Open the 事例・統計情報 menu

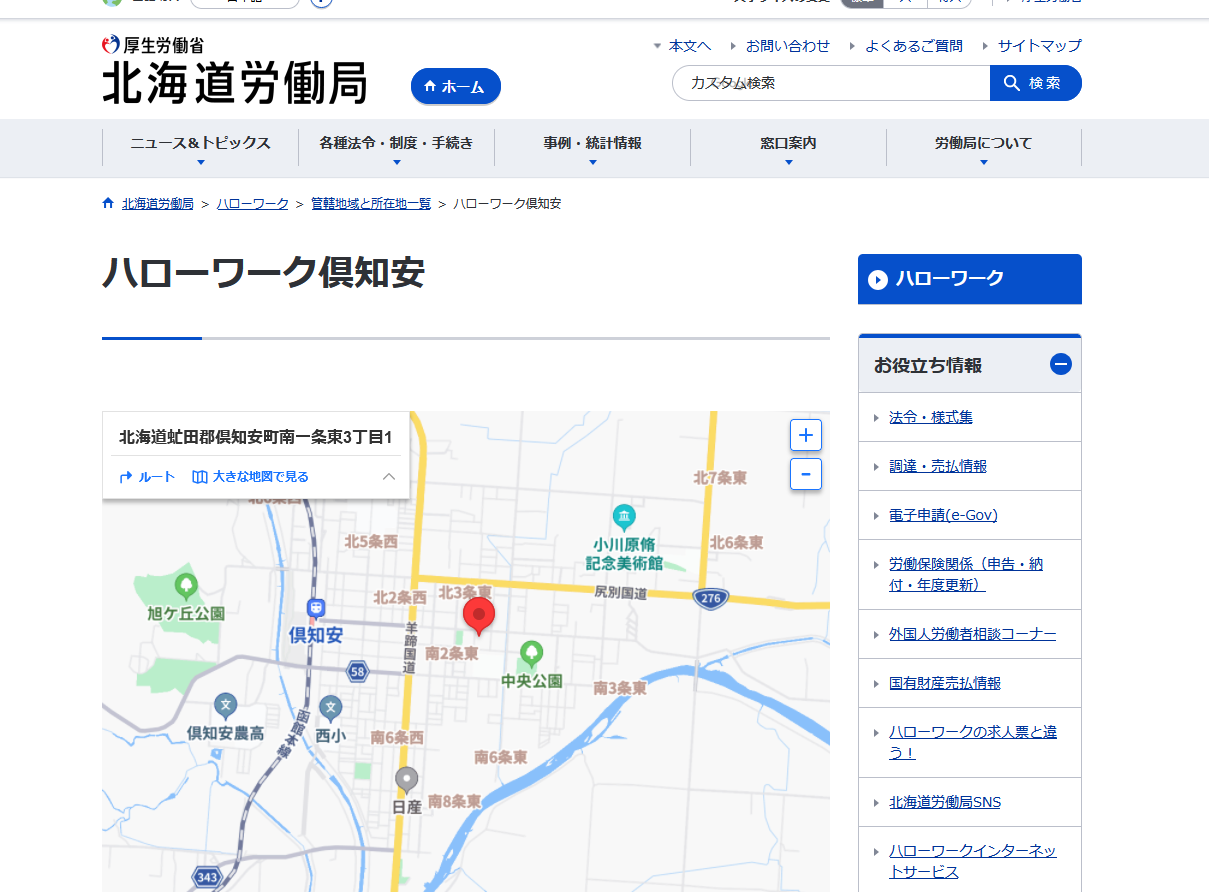(592, 148)
